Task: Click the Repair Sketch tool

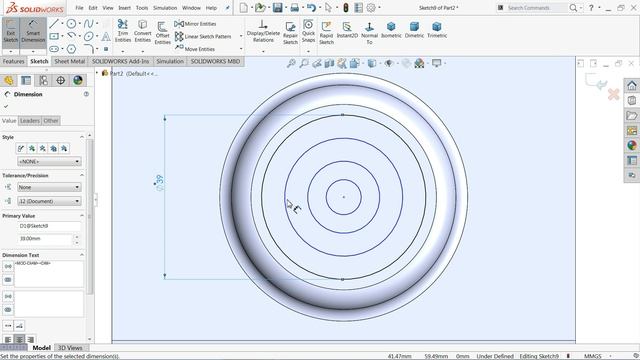Action: [x=290, y=33]
